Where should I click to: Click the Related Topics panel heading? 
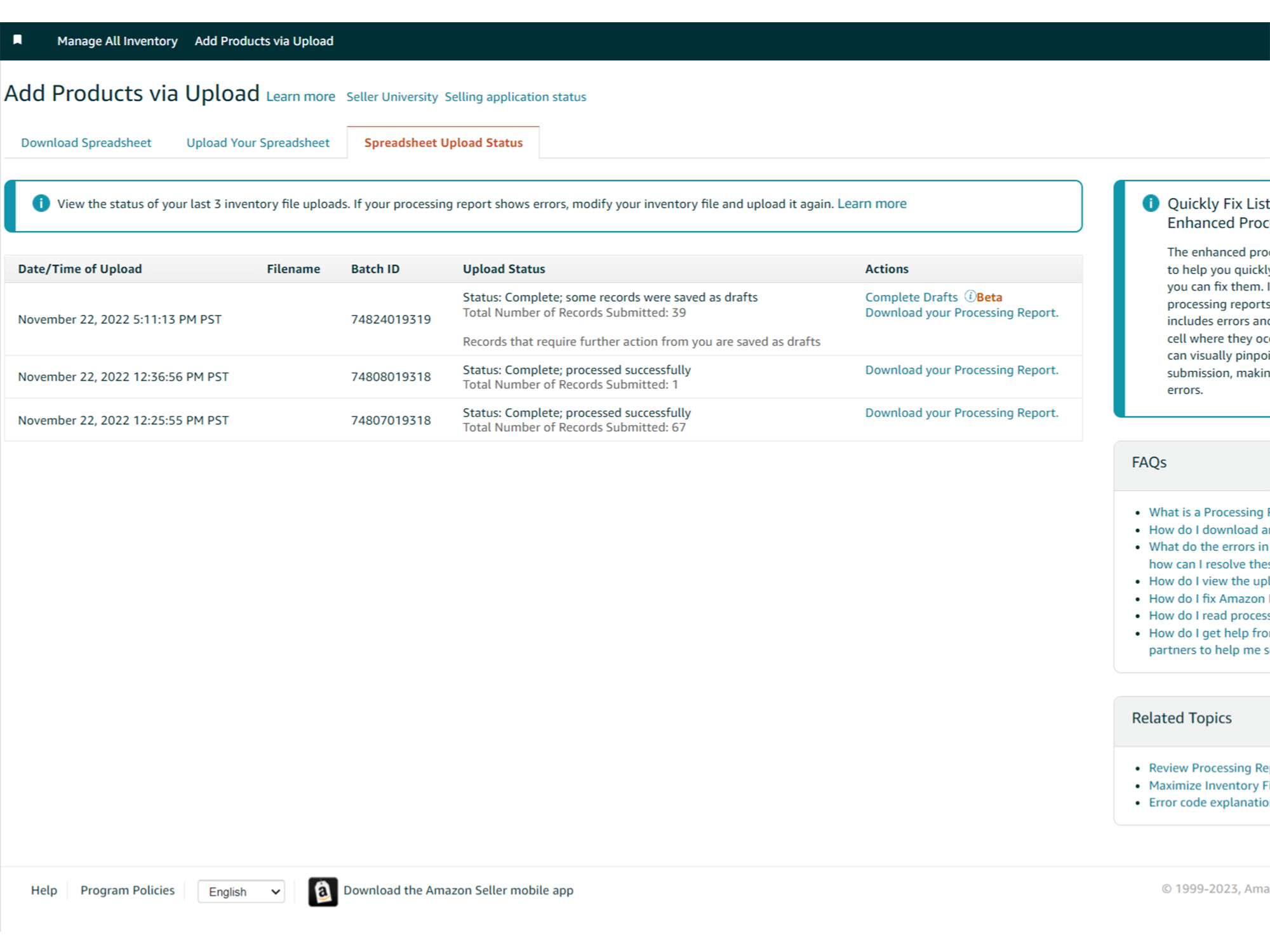[x=1181, y=718]
